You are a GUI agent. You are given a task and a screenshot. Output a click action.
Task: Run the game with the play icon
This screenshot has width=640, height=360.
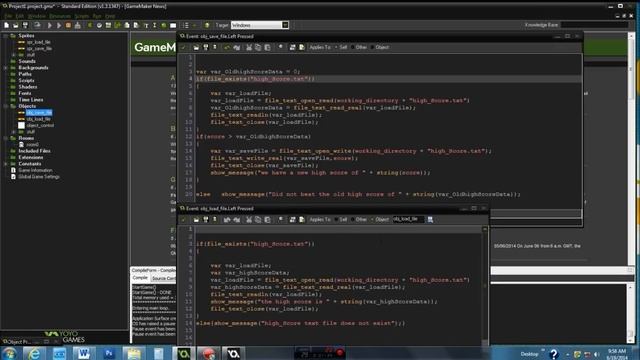pos(50,25)
